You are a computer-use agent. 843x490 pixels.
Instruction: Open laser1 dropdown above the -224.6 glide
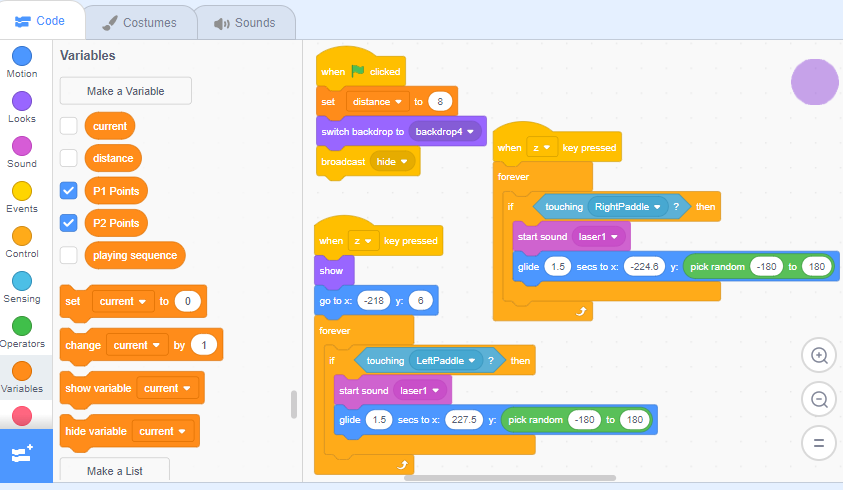(598, 237)
